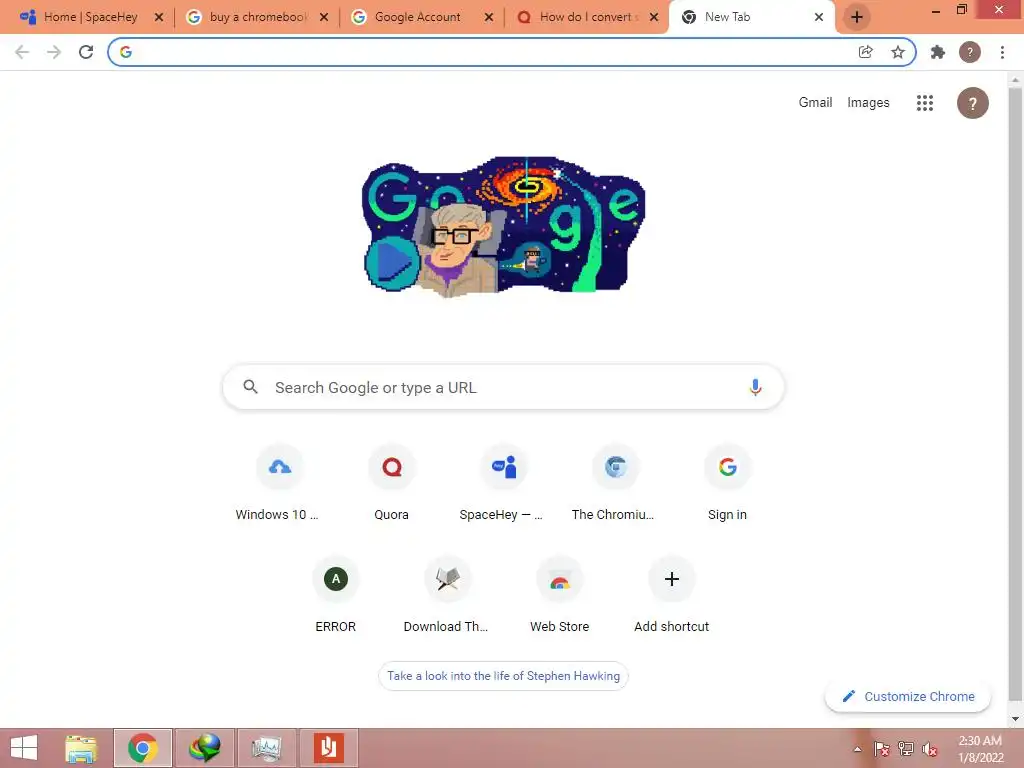Image resolution: width=1024 pixels, height=768 pixels.
Task: Open the Quora shortcut
Action: coord(391,483)
